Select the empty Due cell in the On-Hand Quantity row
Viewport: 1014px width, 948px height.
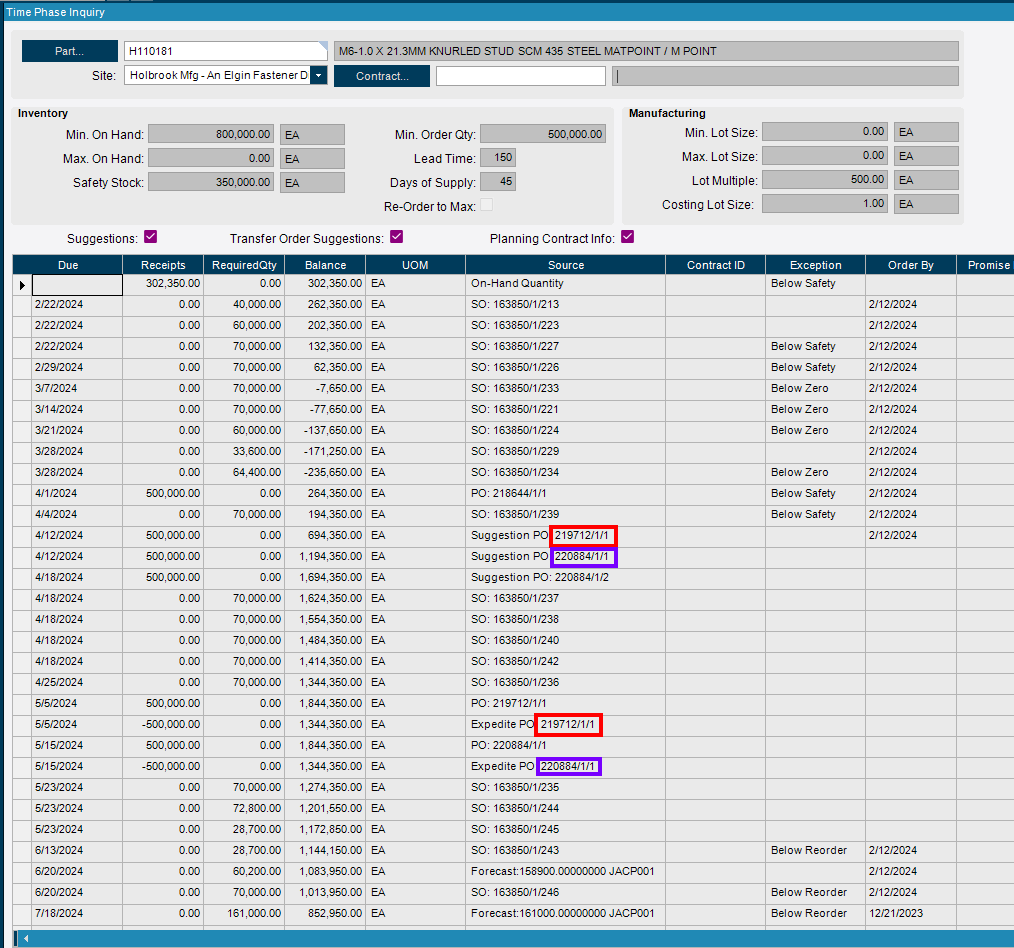(x=78, y=285)
